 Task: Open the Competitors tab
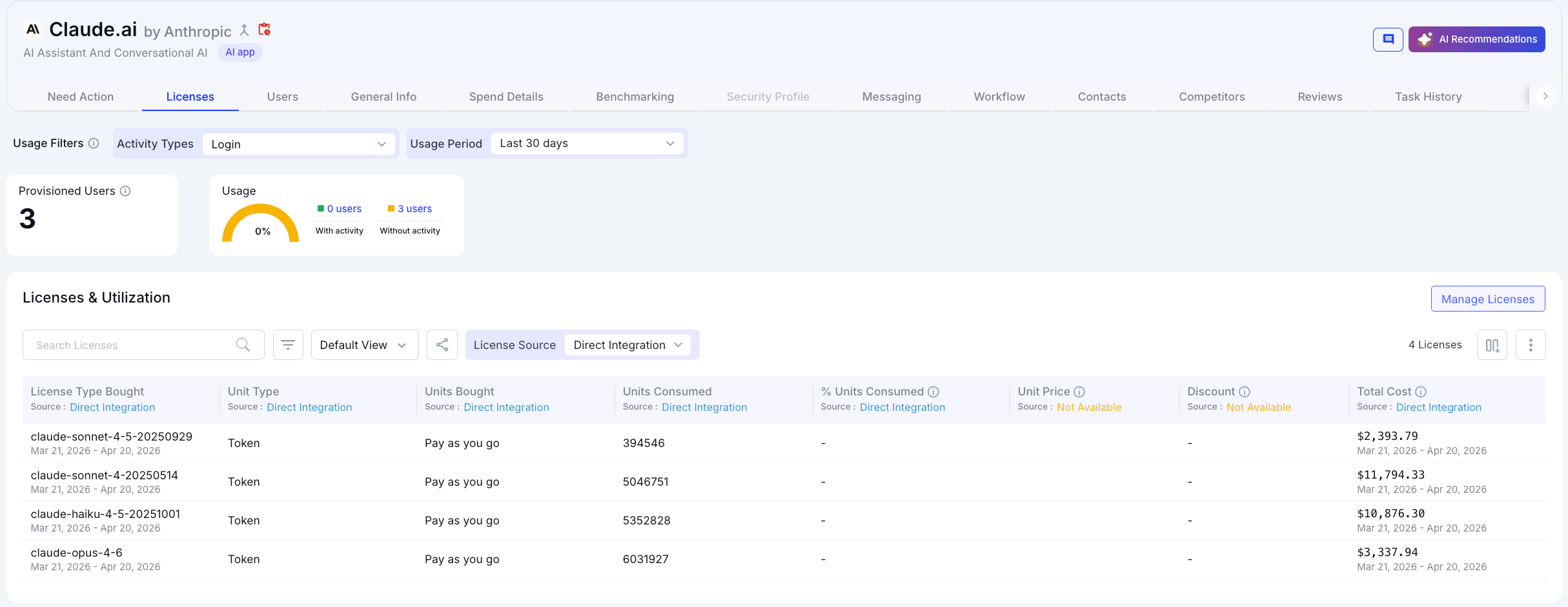[x=1212, y=97]
